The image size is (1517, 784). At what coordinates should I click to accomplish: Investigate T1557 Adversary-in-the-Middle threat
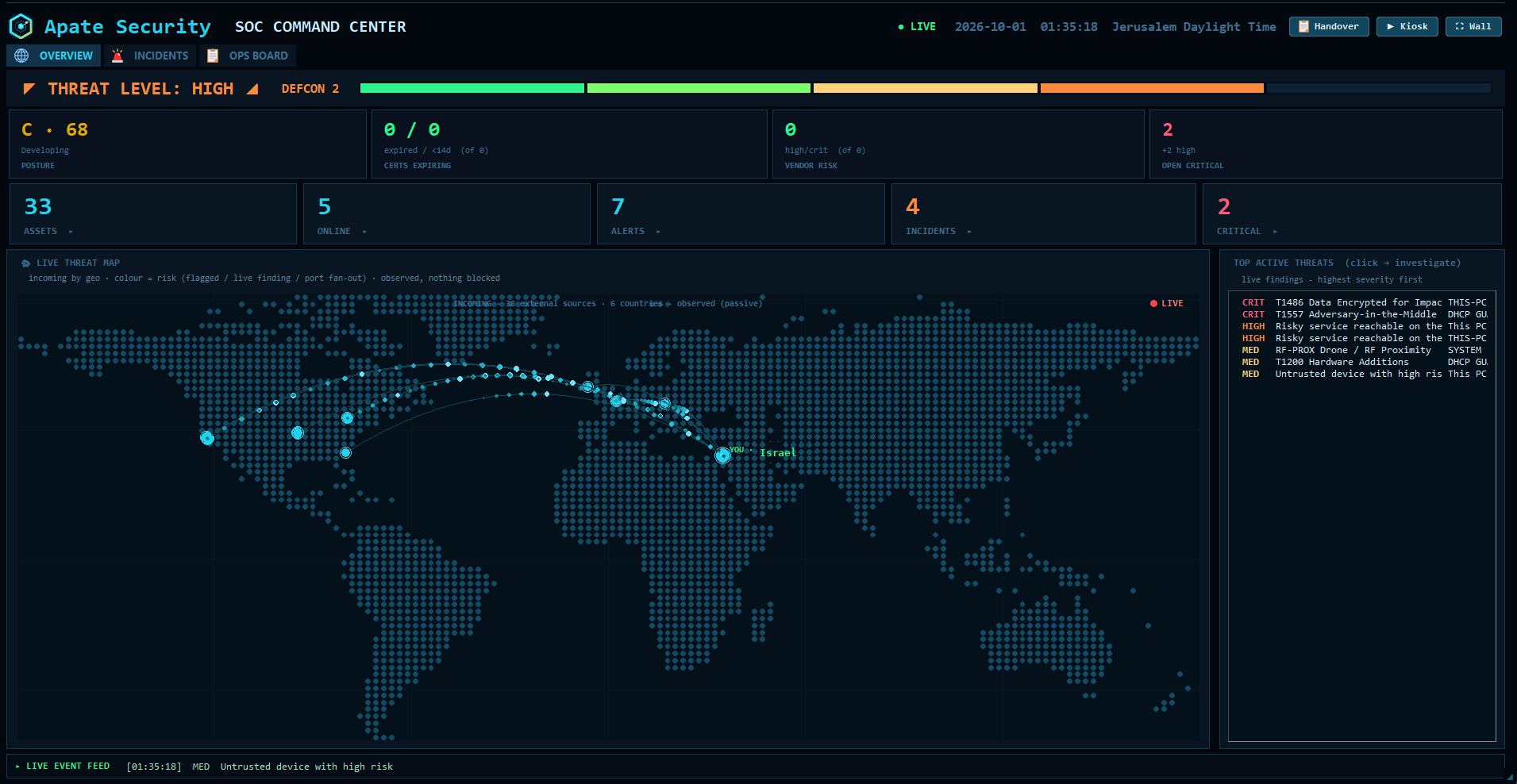(1363, 314)
